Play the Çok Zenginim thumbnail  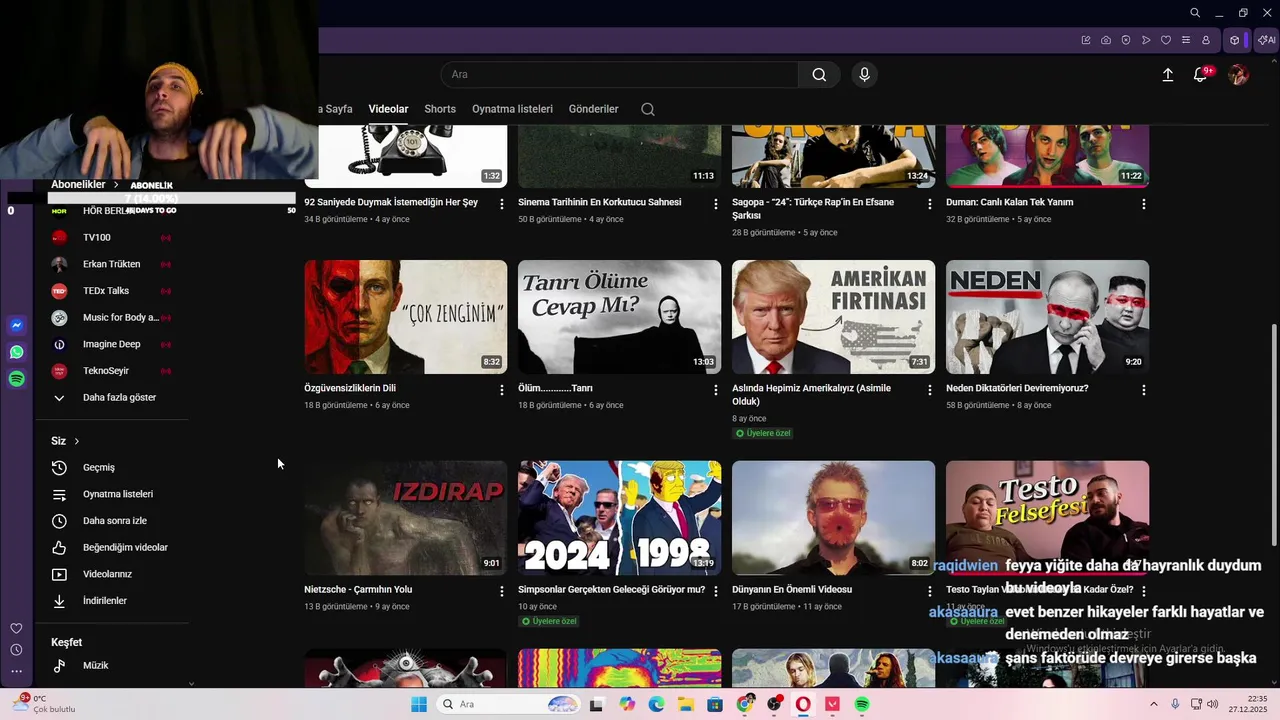point(405,317)
